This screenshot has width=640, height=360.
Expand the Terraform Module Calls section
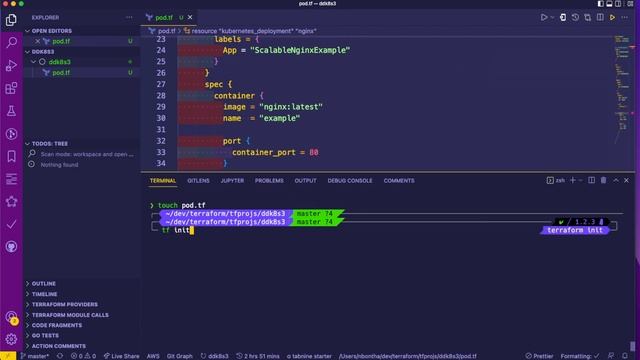(x=70, y=315)
